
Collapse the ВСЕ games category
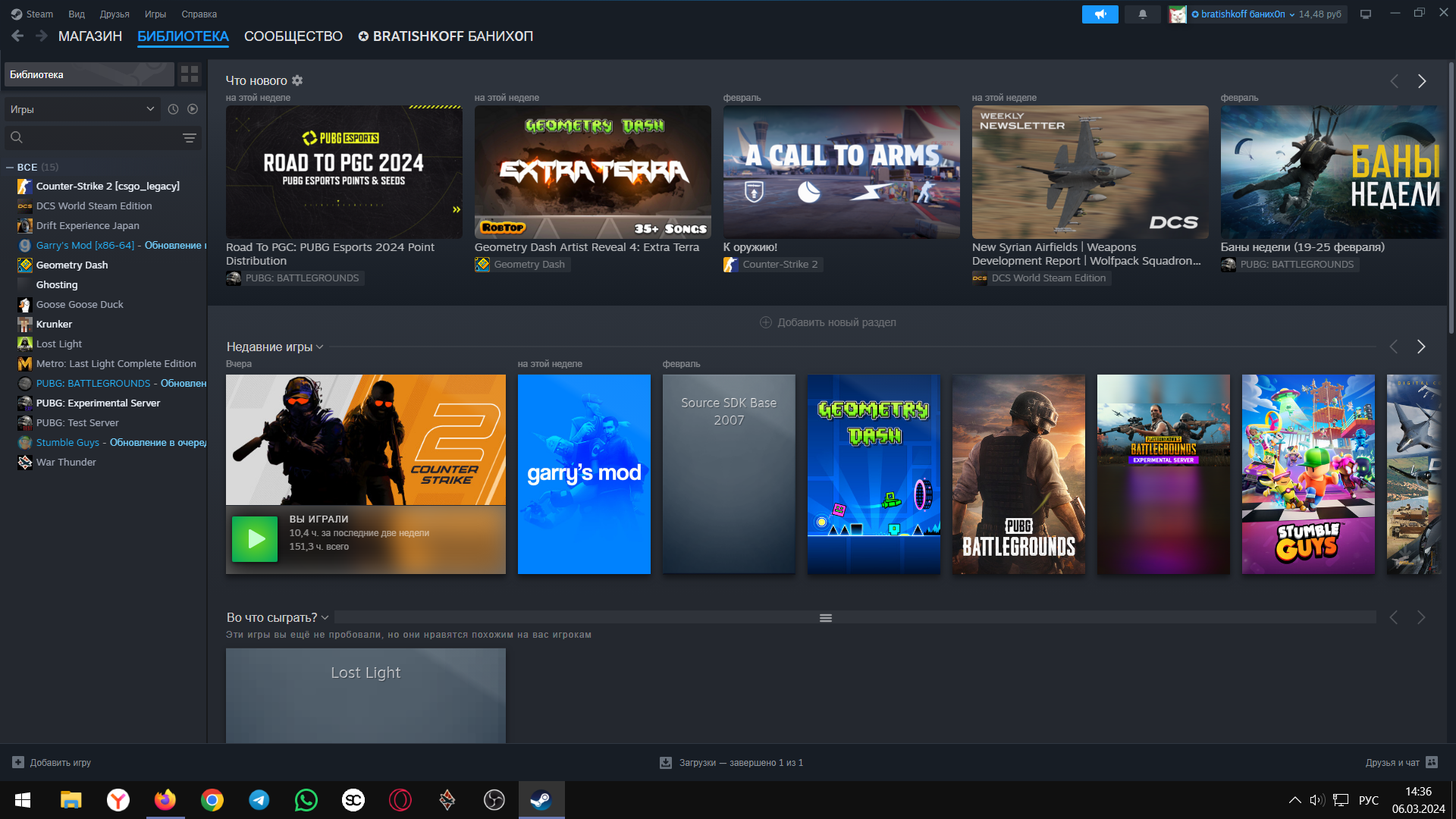[x=11, y=167]
